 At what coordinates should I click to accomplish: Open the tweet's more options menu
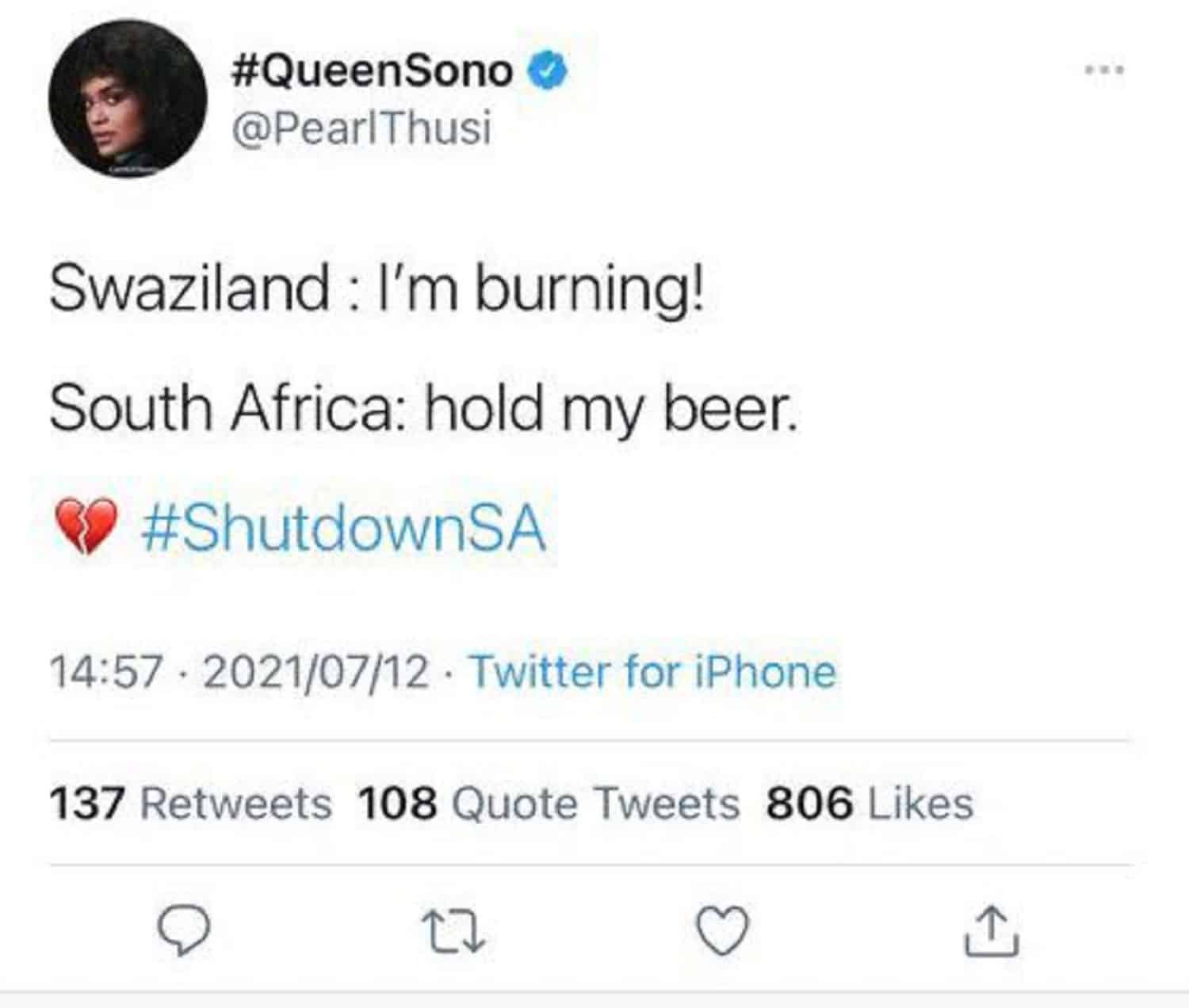coord(1104,71)
